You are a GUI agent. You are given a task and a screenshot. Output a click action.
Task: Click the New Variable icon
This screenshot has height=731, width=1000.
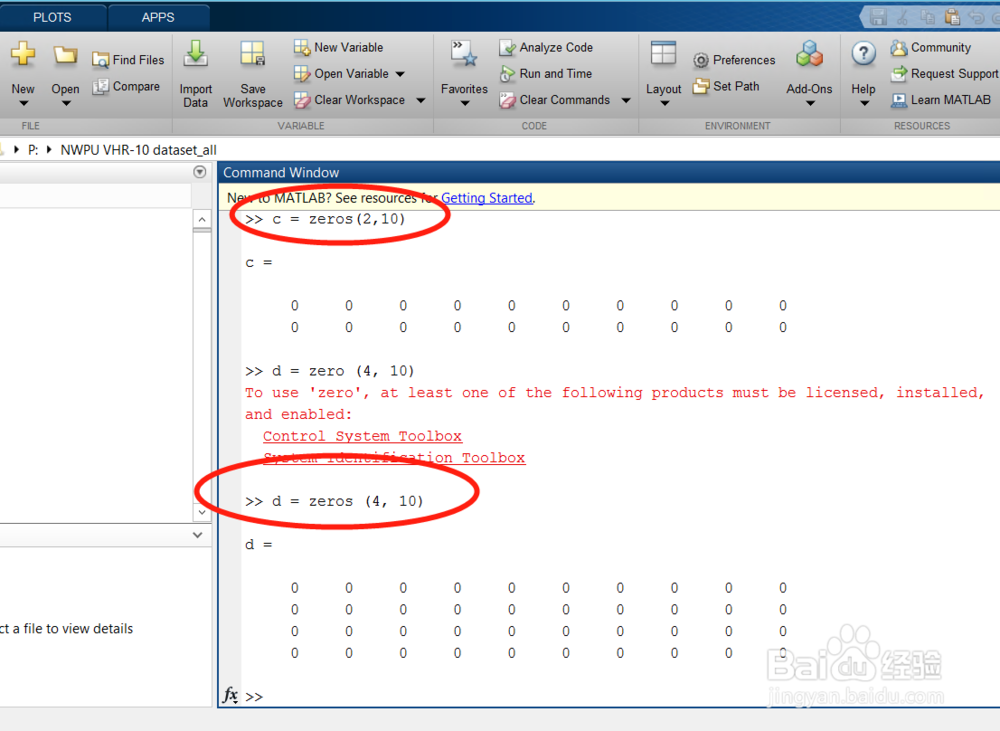pyautogui.click(x=302, y=47)
